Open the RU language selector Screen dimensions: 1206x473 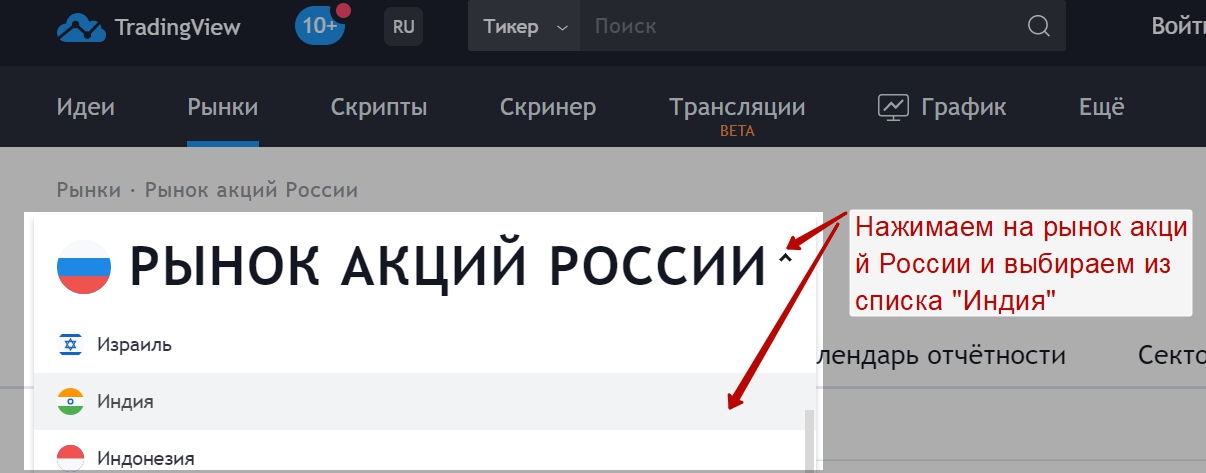click(403, 27)
